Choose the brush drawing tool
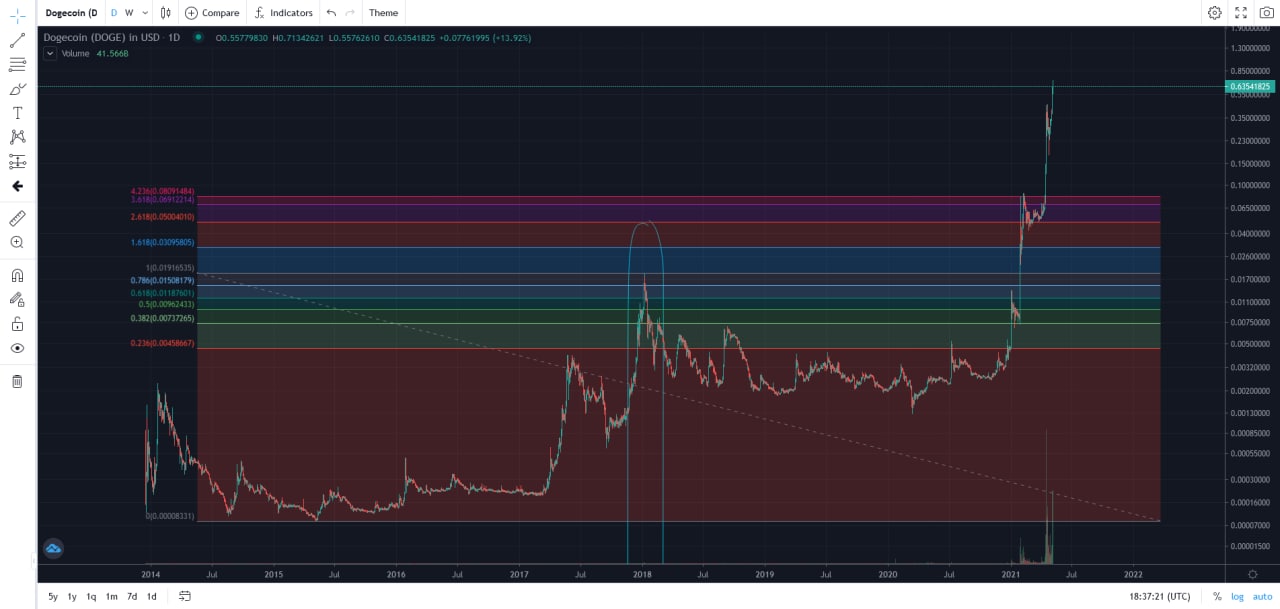The height and width of the screenshot is (609, 1280). (17, 89)
